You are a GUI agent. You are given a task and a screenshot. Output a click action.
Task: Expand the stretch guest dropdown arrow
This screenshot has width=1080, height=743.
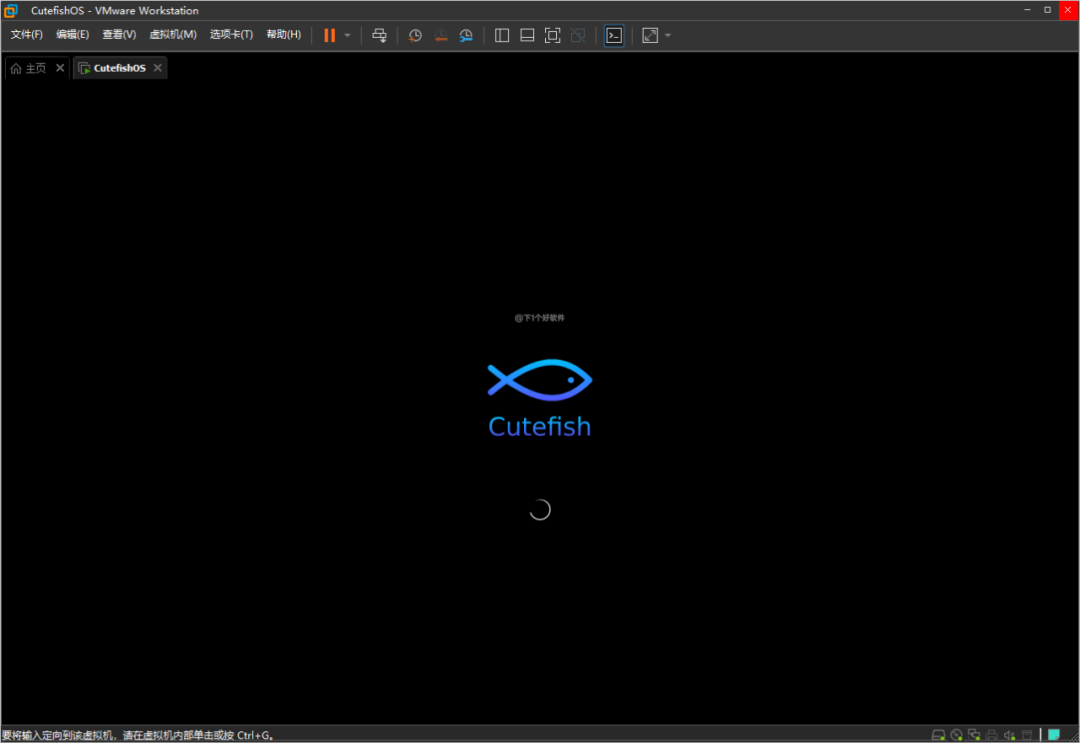pyautogui.click(x=668, y=35)
